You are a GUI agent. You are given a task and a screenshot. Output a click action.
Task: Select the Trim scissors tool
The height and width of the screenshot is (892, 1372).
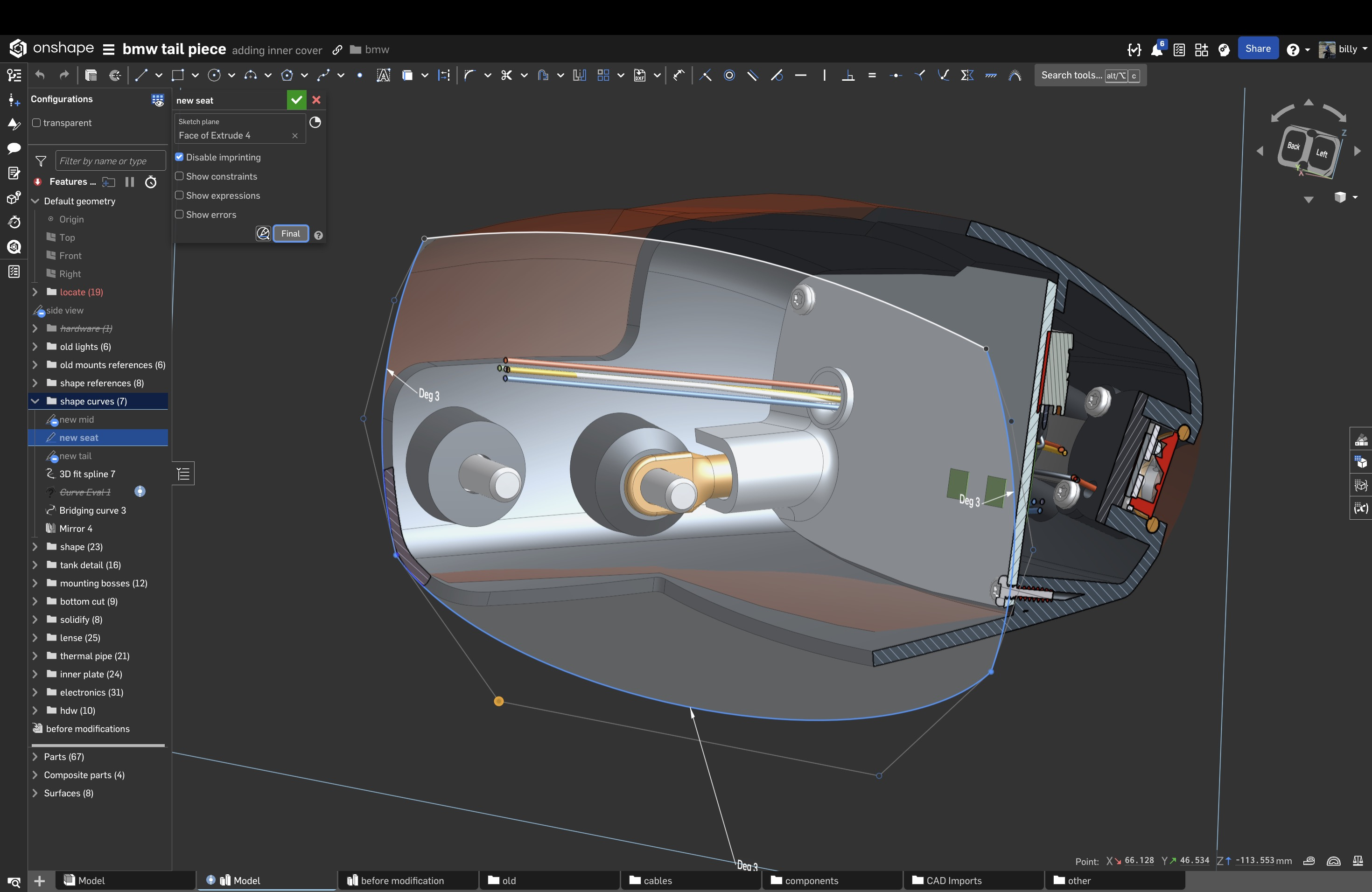(507, 76)
